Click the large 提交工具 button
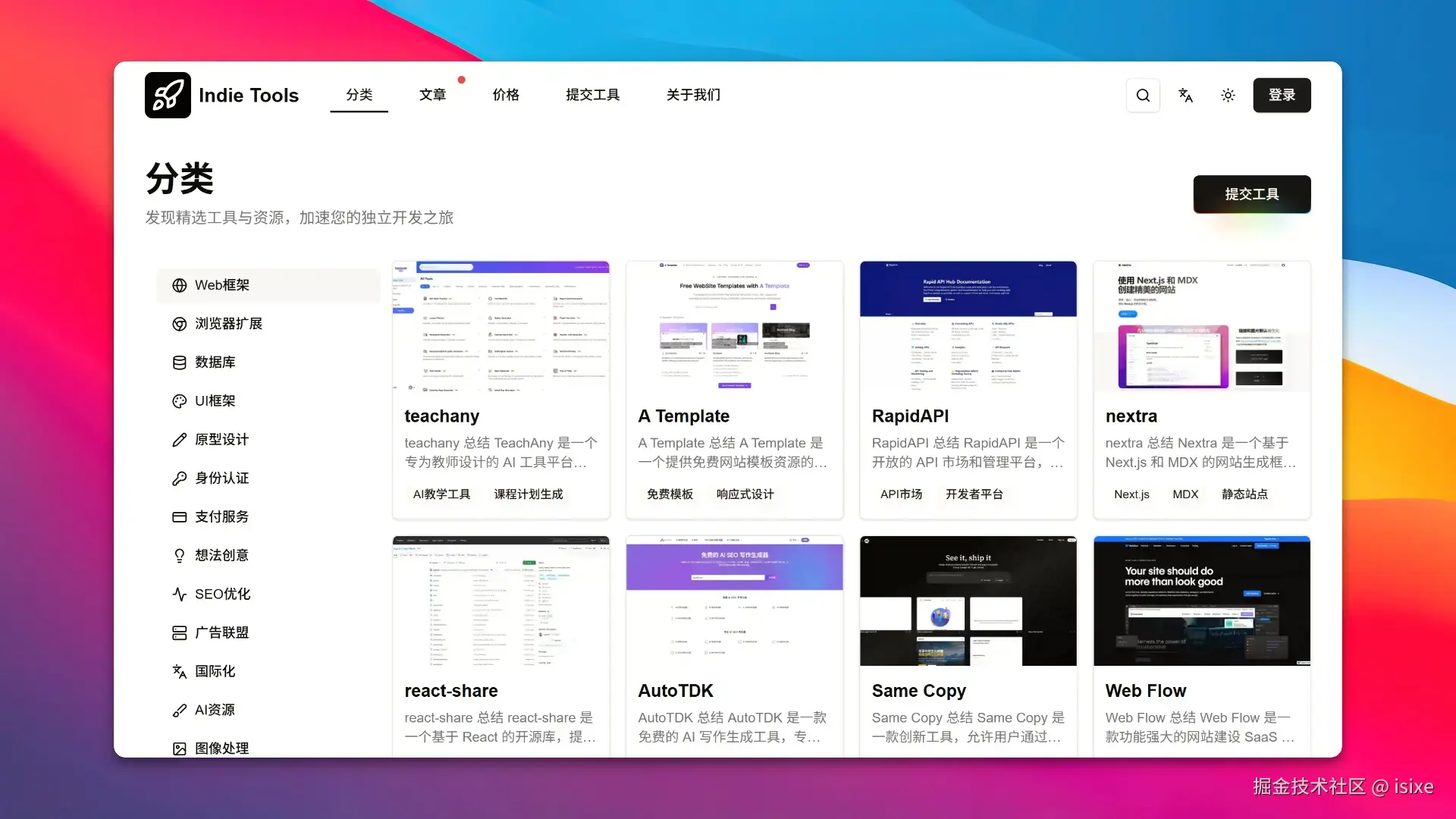This screenshot has height=819, width=1456. [1251, 194]
